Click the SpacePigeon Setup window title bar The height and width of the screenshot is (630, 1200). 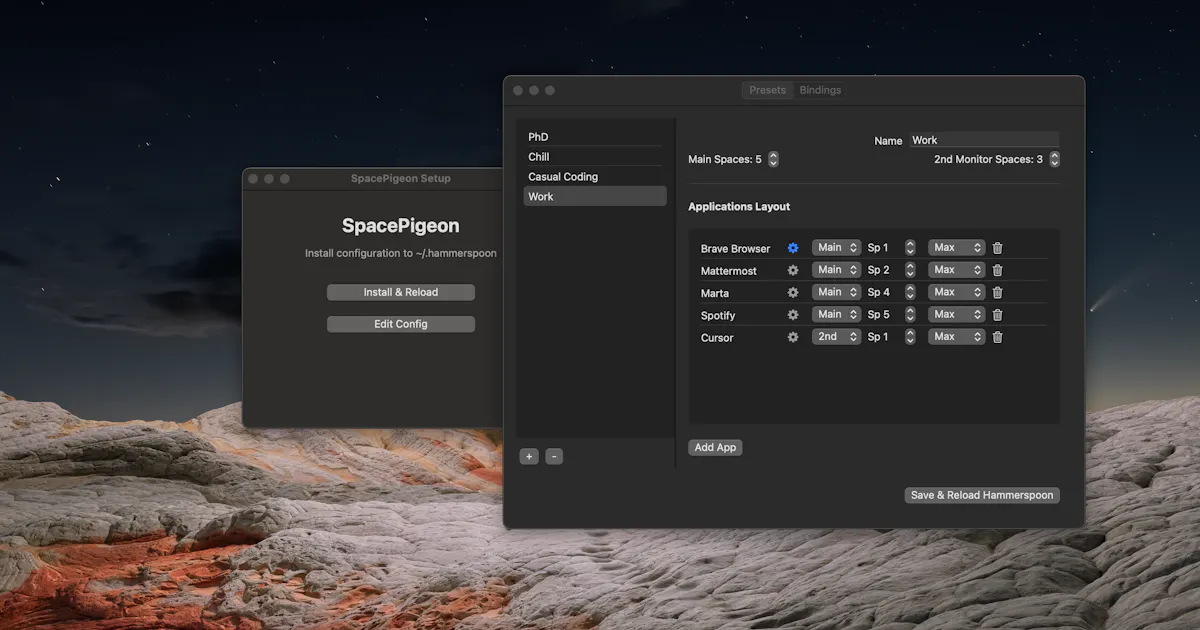pos(401,179)
